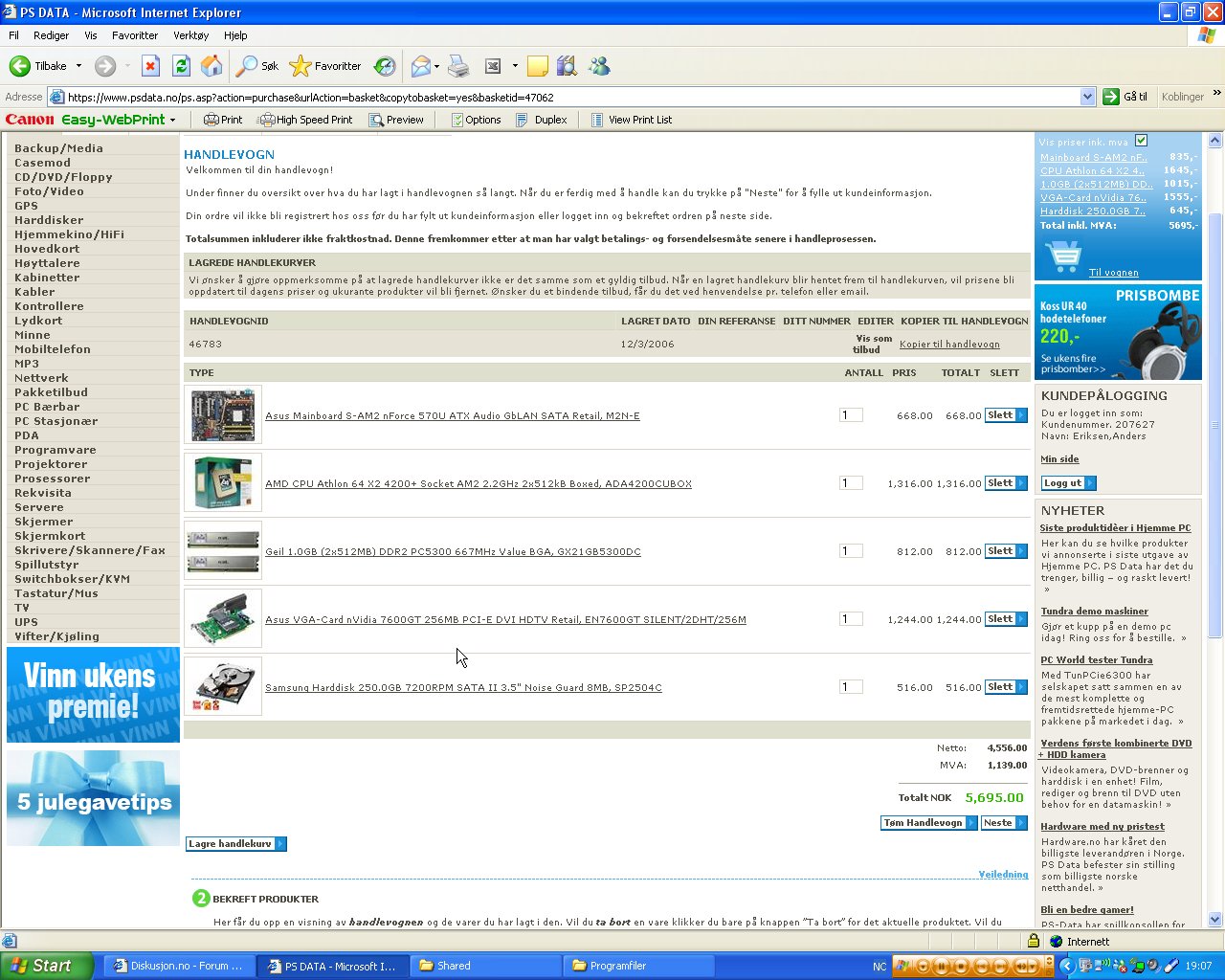Viewport: 1225px width, 980px height.
Task: Click the address URL field
Action: coord(565,97)
